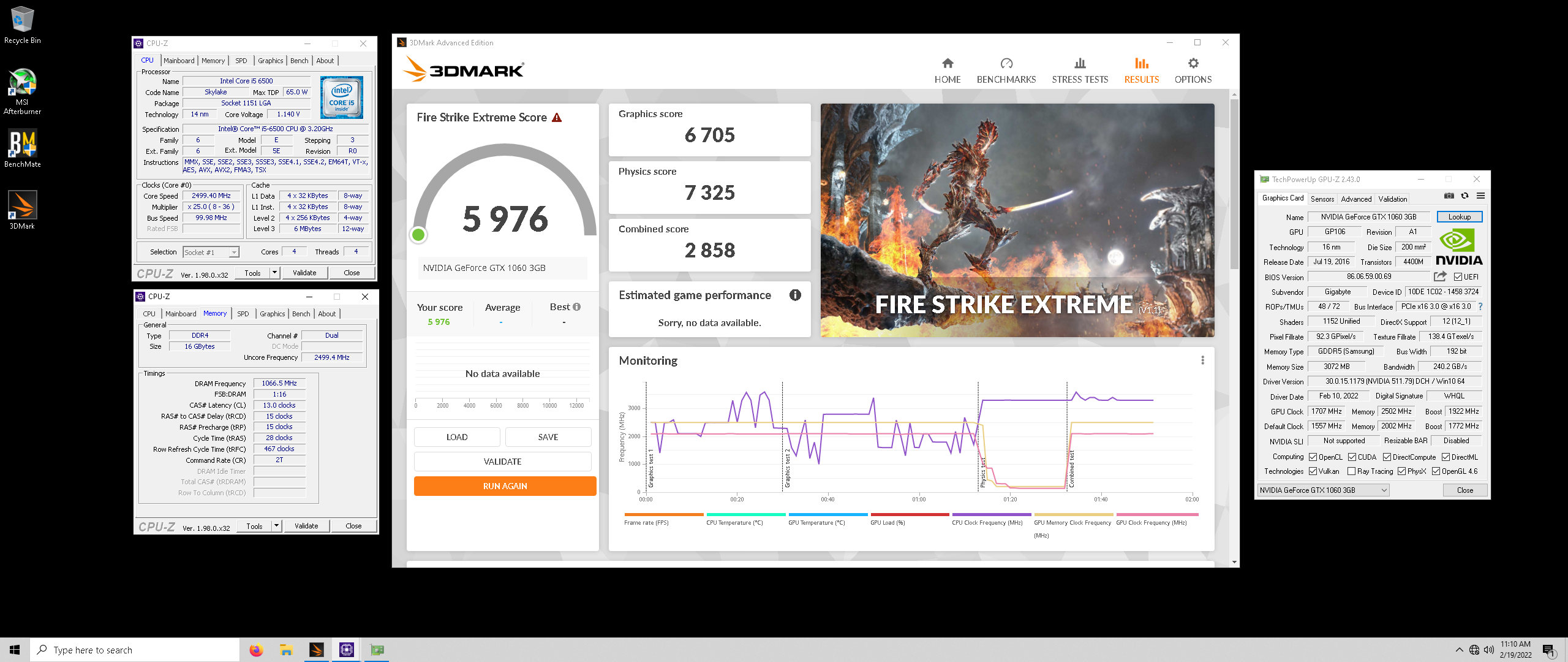This screenshot has width=1568, height=662.
Task: Open the Validation tab in GPU-Z
Action: pos(1393,199)
